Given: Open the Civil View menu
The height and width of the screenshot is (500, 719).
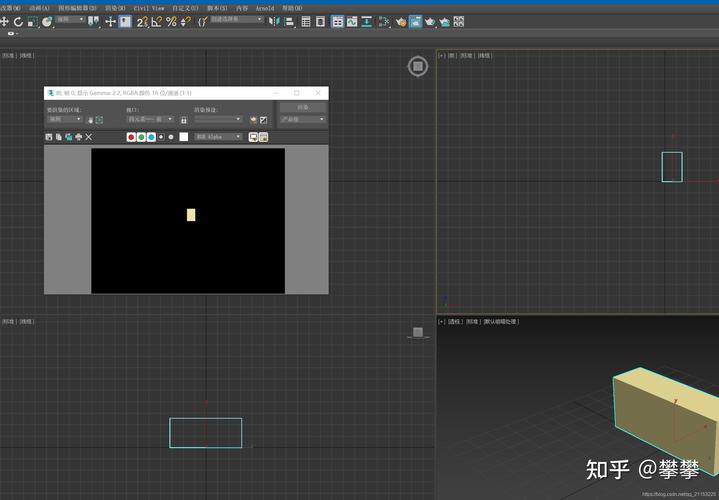Looking at the screenshot, I should click(x=148, y=7).
